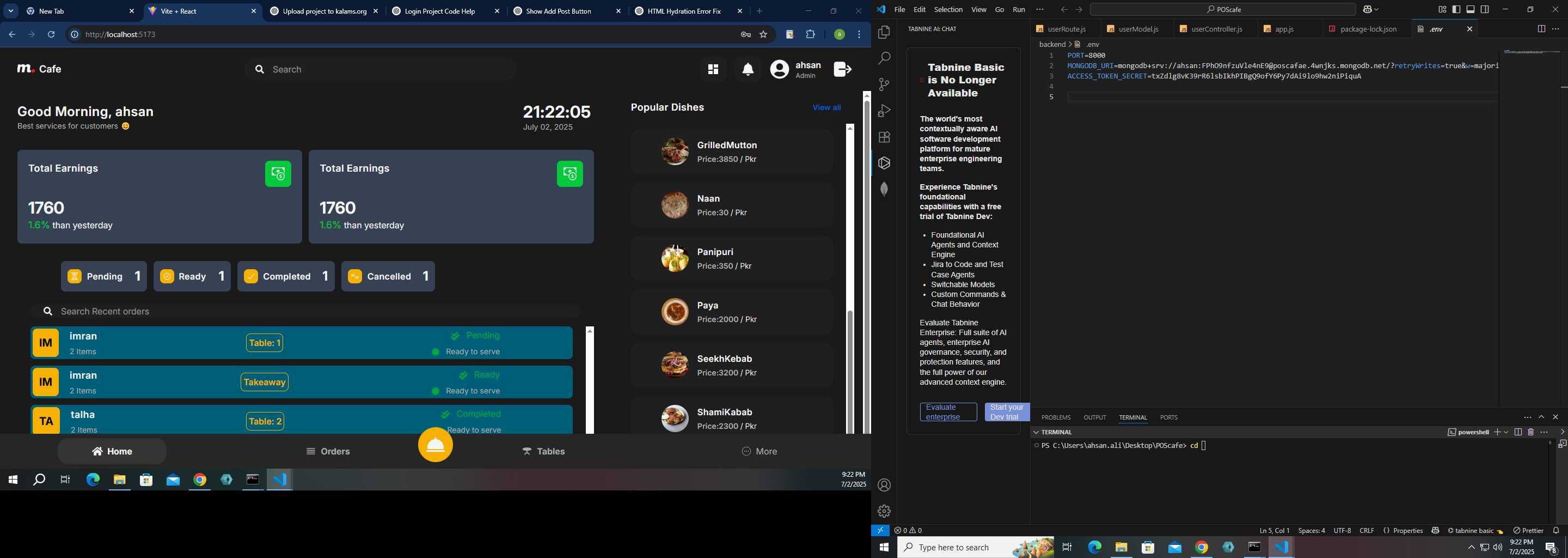Open new terminal launch profile dropdown arrow

[x=1506, y=432]
